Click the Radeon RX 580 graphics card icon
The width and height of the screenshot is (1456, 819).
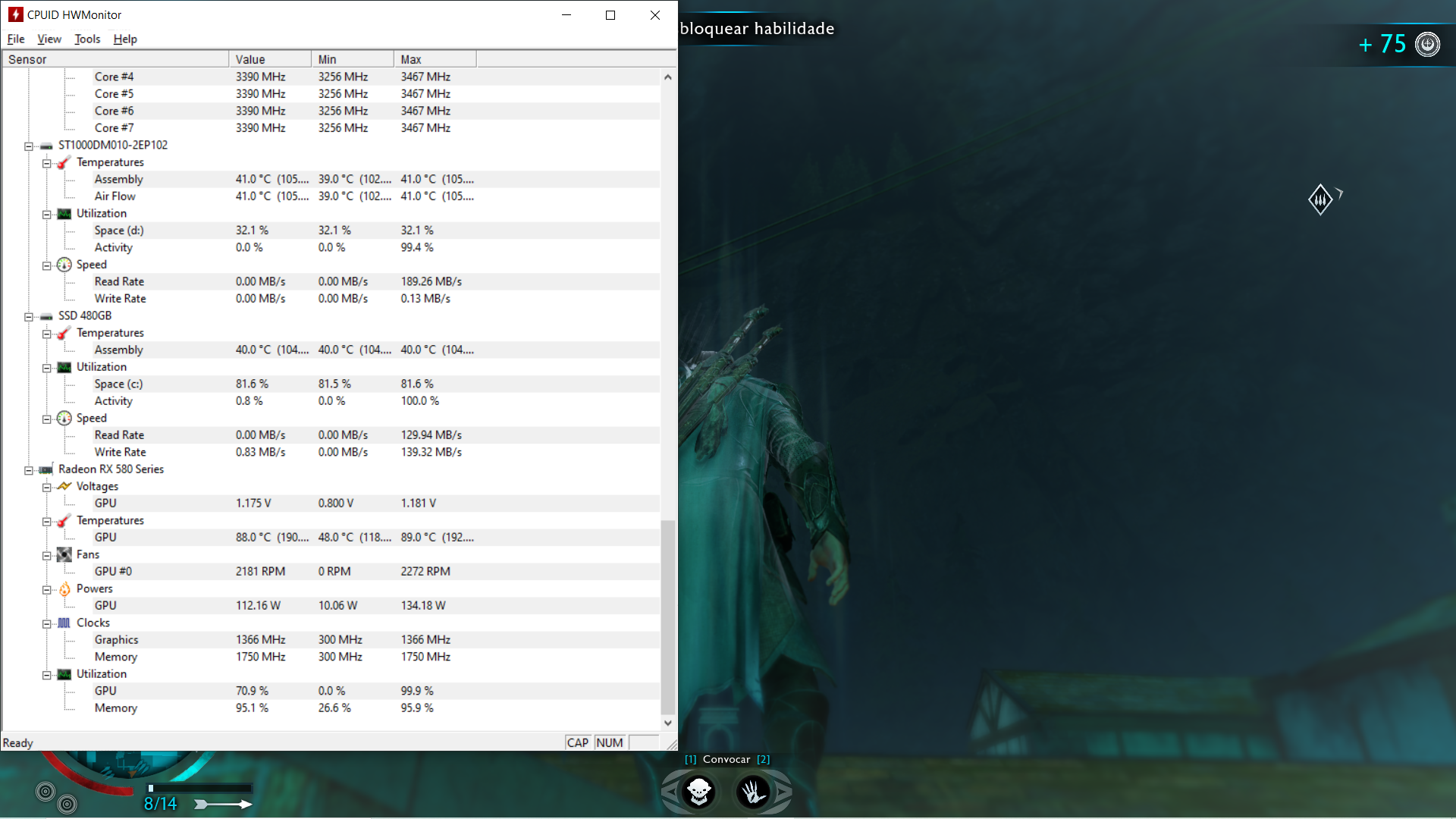click(46, 469)
